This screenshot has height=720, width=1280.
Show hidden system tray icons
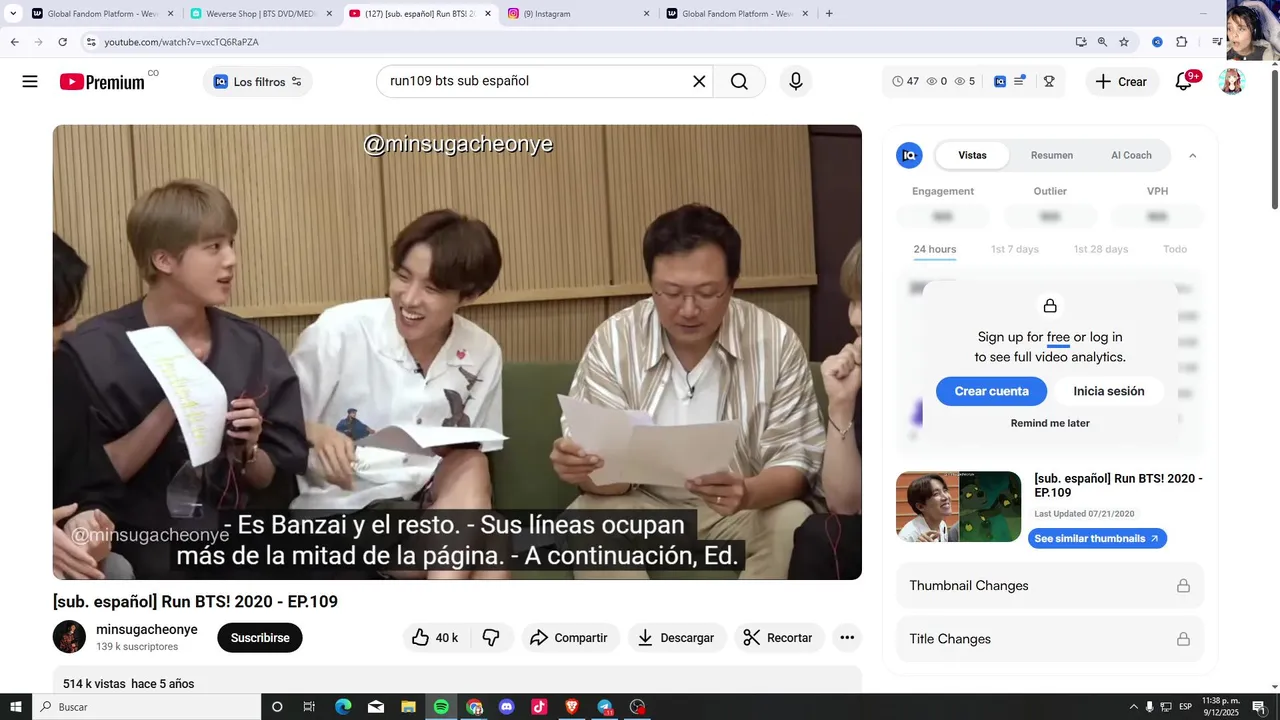coord(1133,707)
